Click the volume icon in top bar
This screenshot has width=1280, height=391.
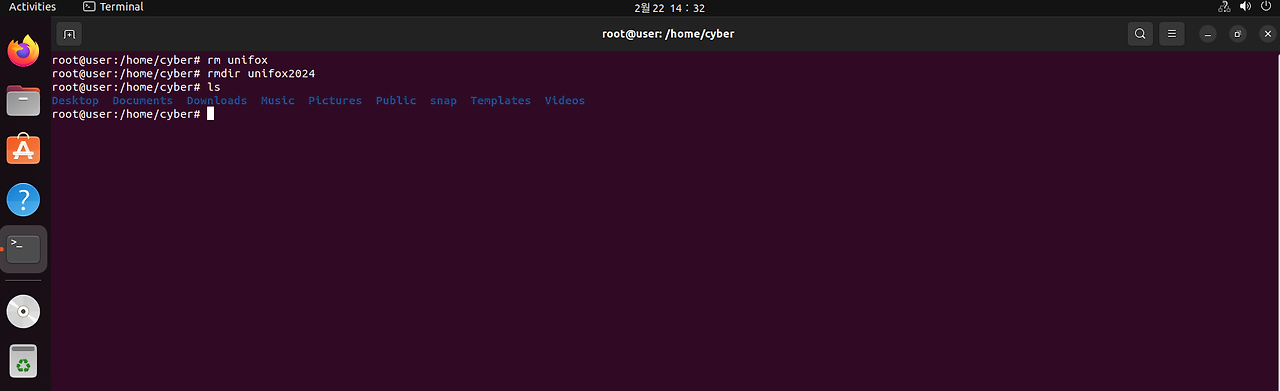click(1245, 7)
